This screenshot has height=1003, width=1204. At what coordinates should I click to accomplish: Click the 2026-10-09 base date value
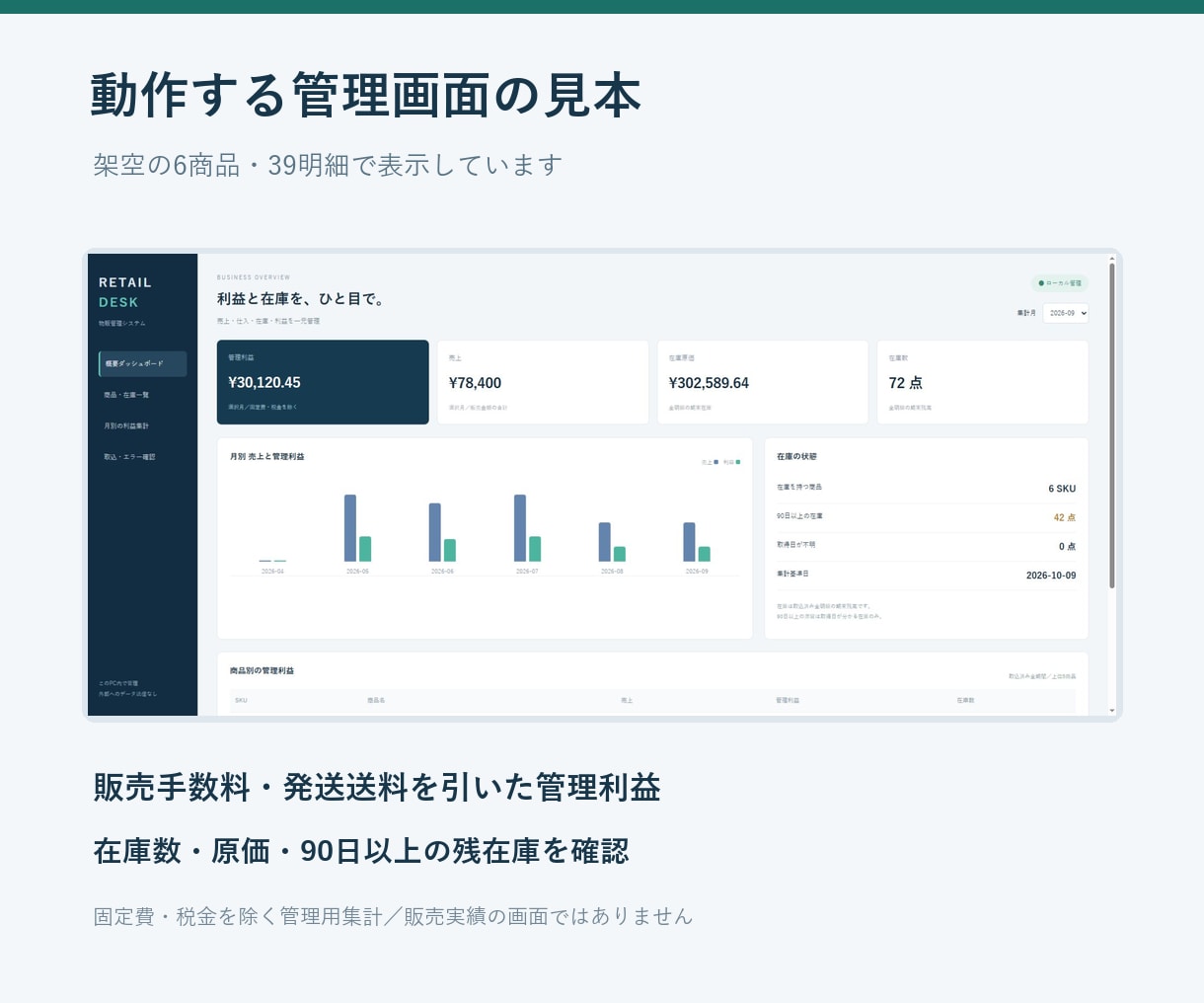pyautogui.click(x=1051, y=576)
